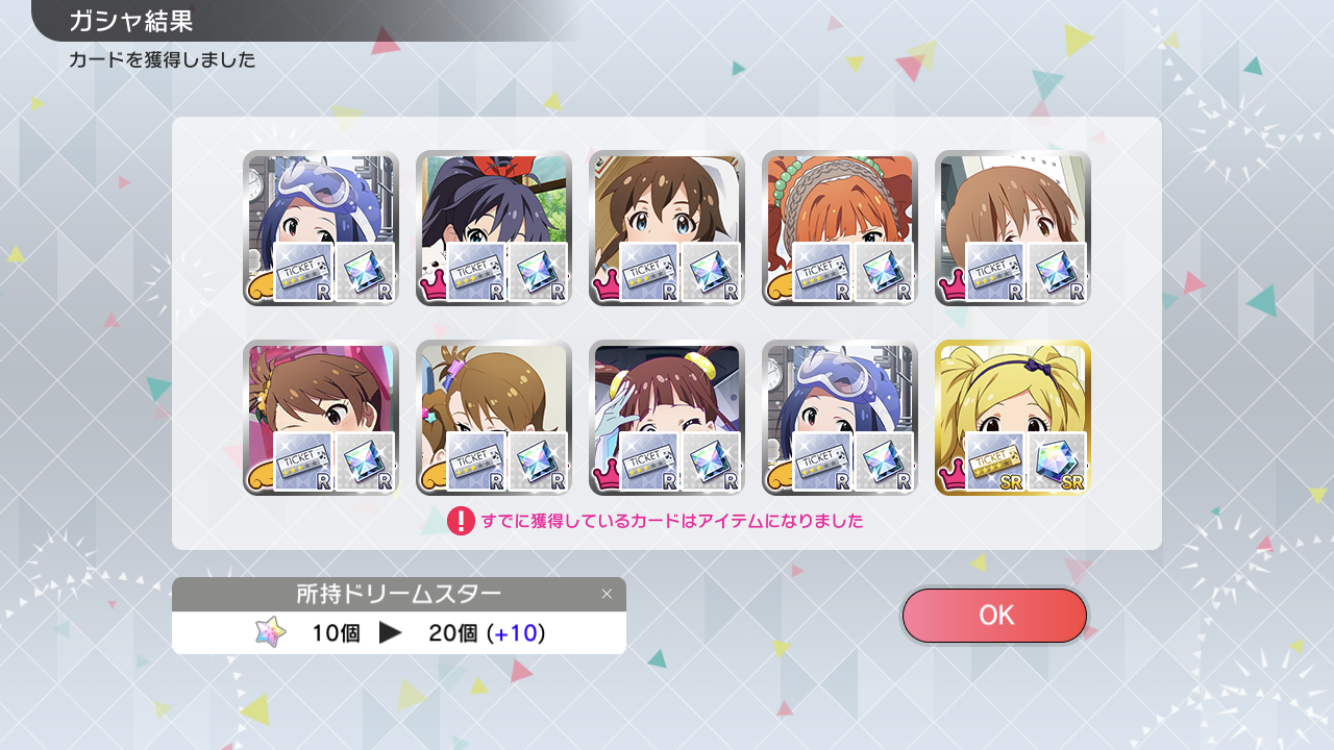Image resolution: width=1334 pixels, height=750 pixels.
Task: Close the Dream Star panel
Action: pos(606,594)
